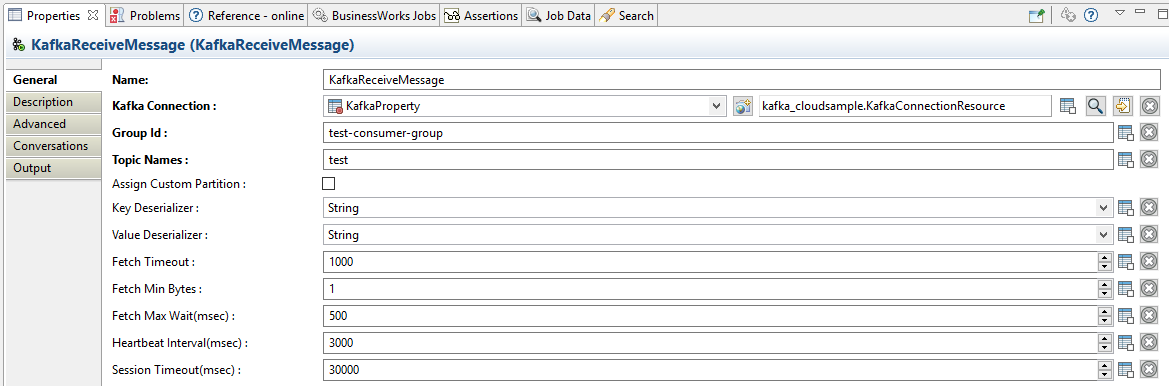
Task: Pin the Properties view to selection
Action: (1036, 16)
